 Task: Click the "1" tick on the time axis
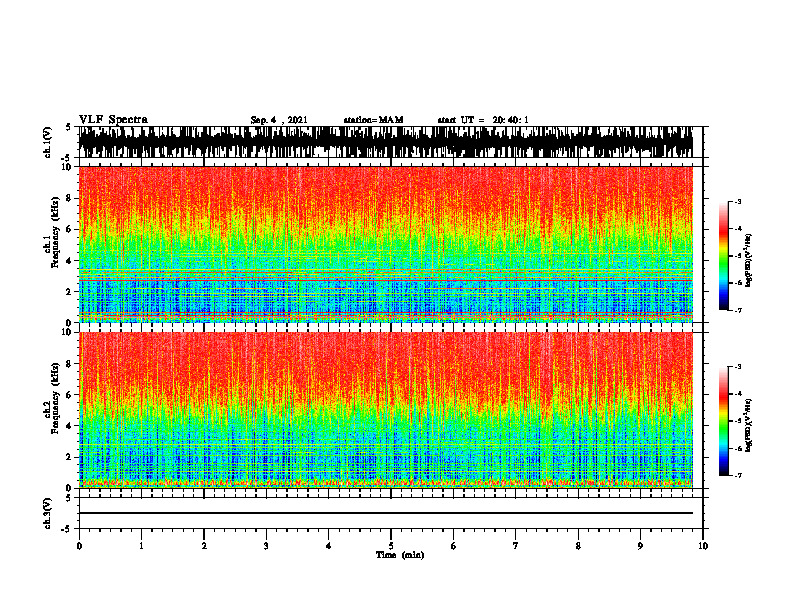[141, 546]
